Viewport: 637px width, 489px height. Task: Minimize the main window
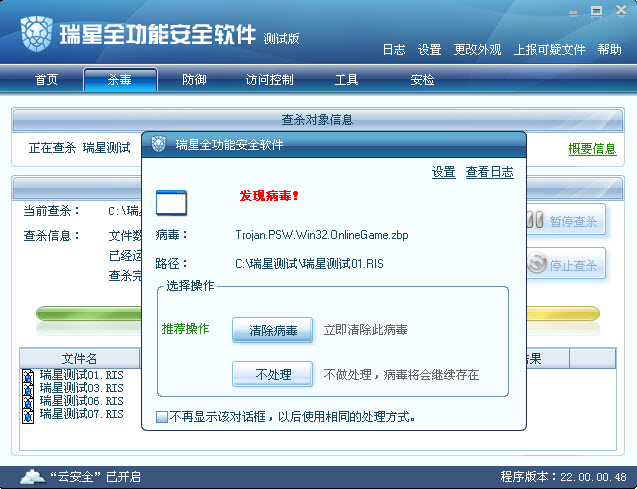(573, 13)
